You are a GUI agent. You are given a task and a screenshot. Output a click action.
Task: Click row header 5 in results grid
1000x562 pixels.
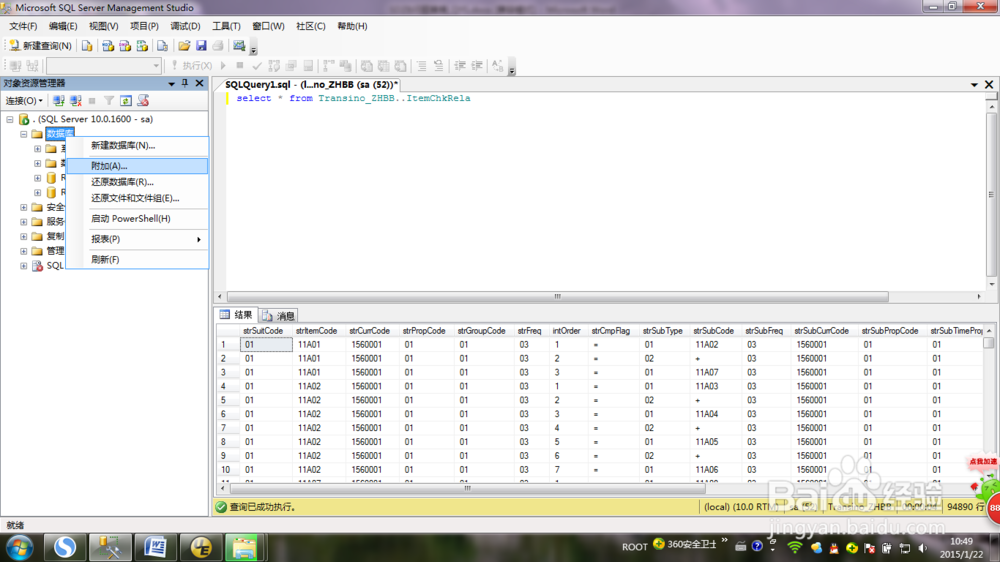coord(228,400)
